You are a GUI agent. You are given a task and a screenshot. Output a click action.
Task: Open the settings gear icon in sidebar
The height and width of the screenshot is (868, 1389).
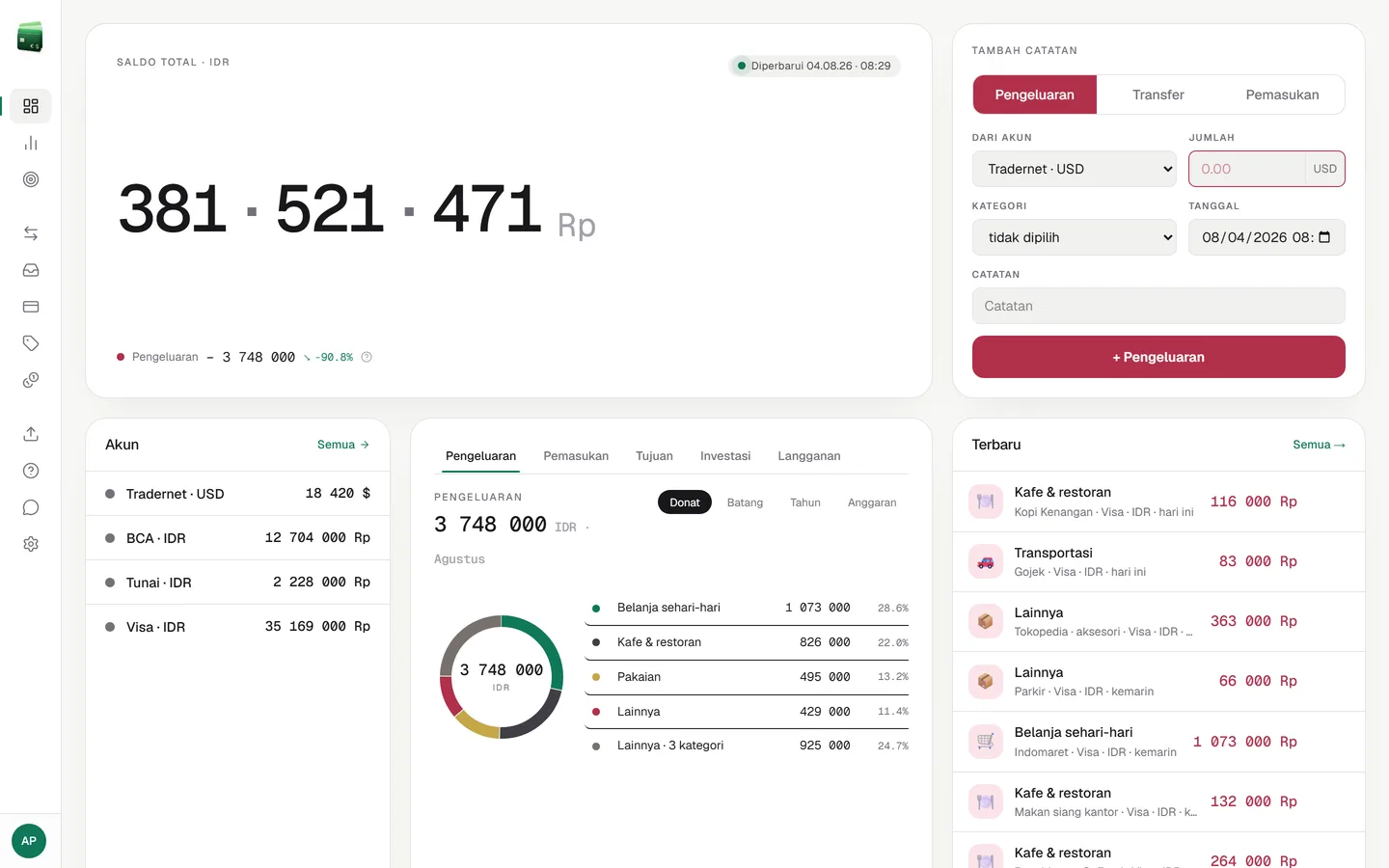coord(31,544)
